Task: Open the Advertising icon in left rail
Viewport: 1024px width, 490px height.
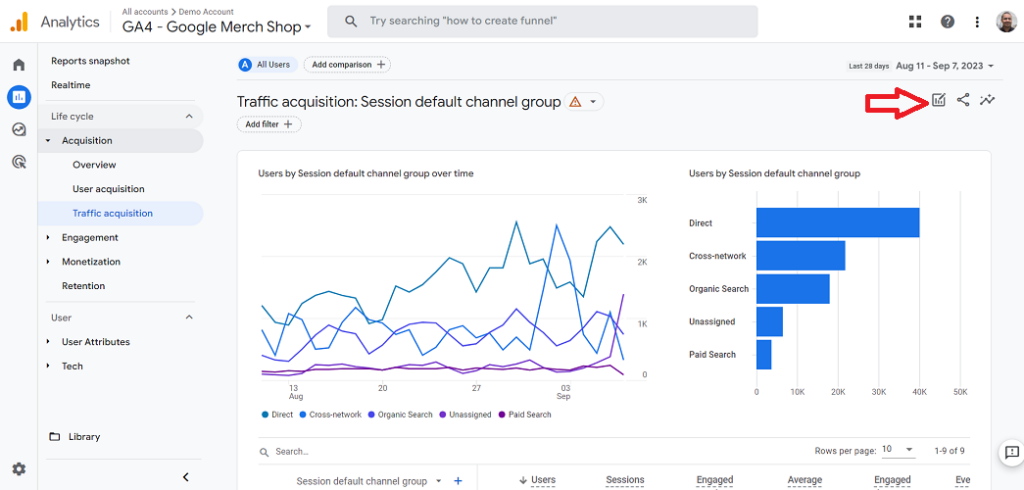Action: (19, 161)
